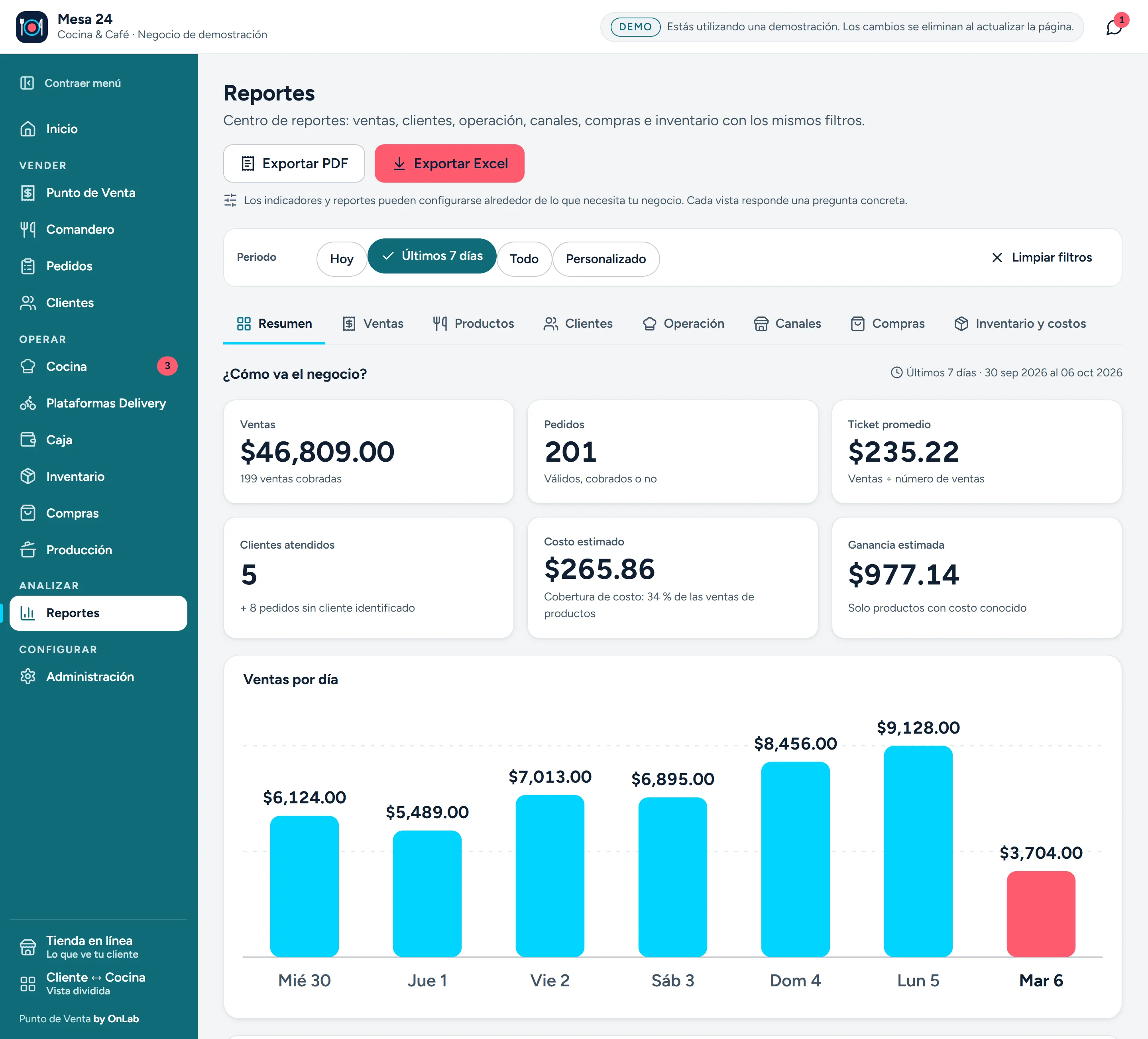The image size is (1148, 1039).
Task: Click the Cocina badge showing 3
Action: tap(167, 366)
